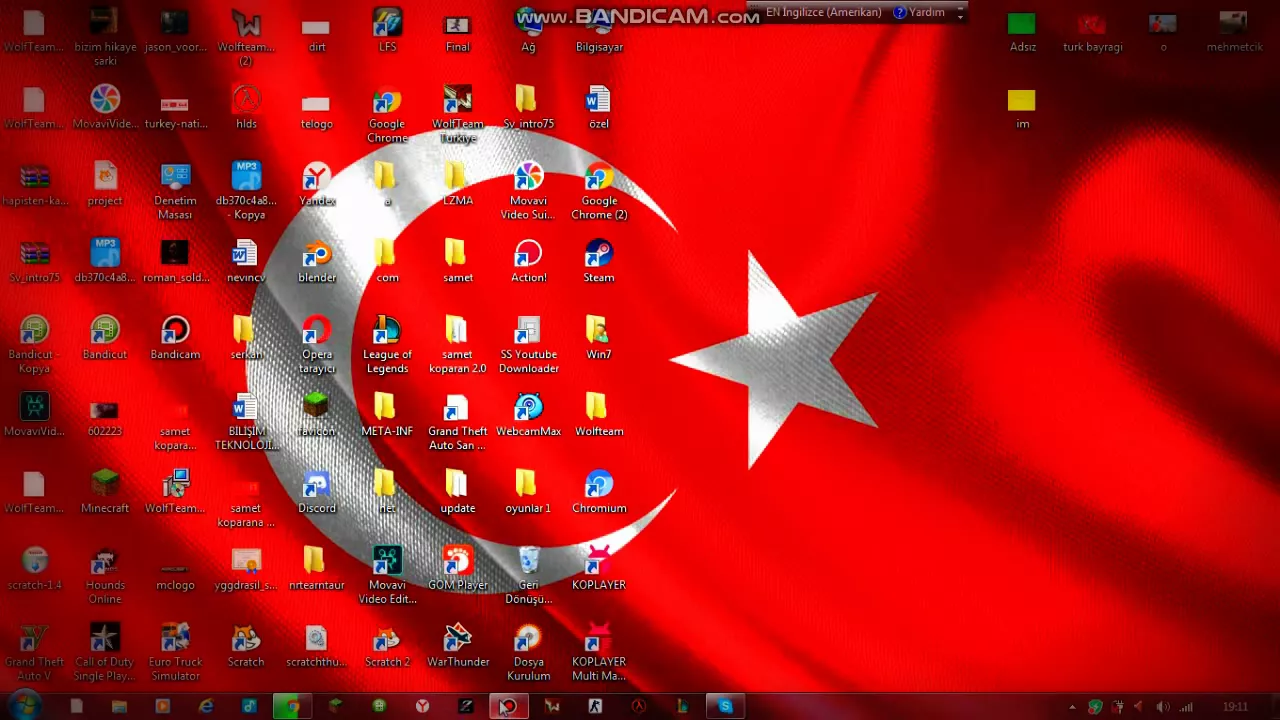Open the özel Word document

[599, 107]
